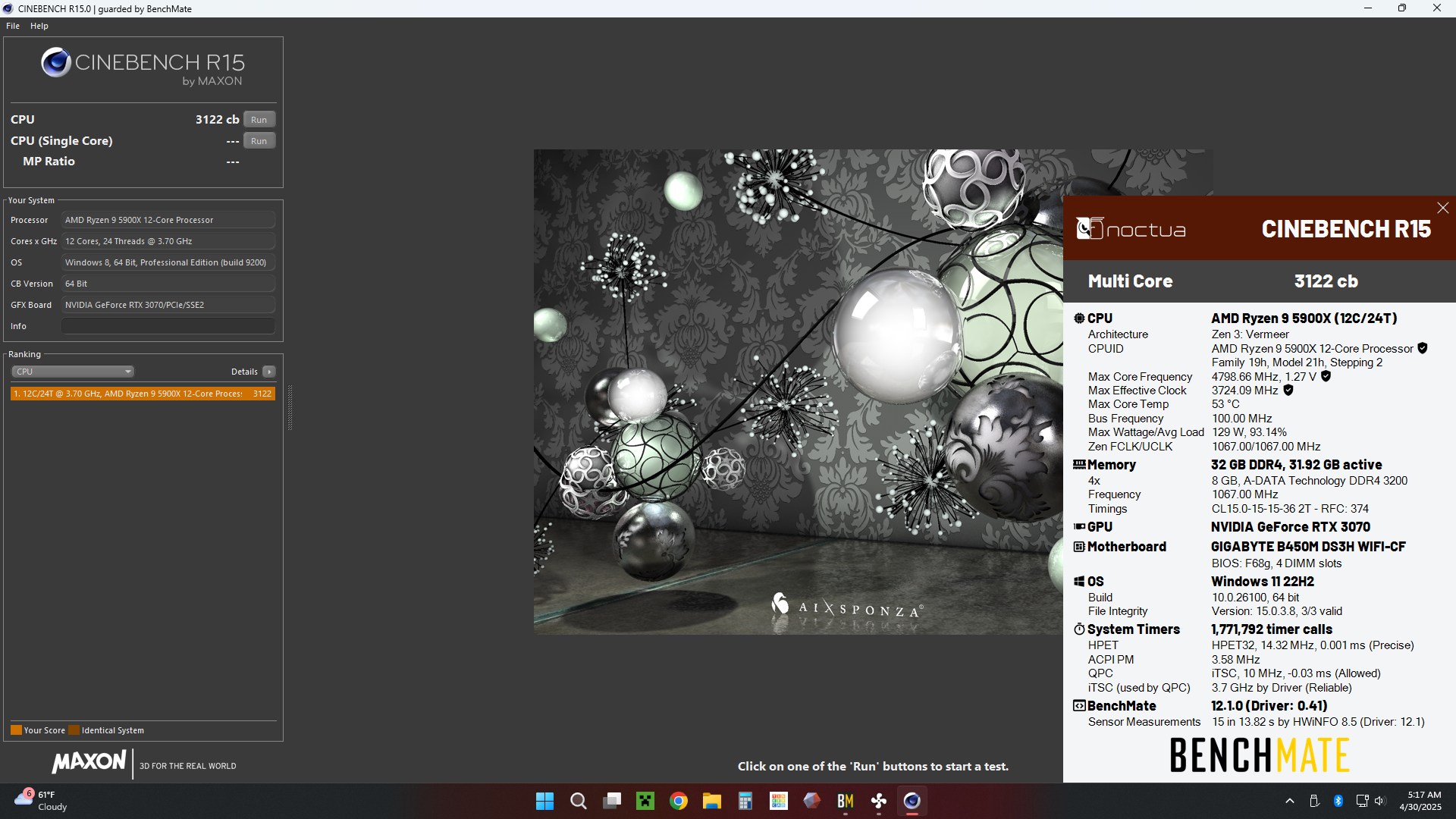Click the Info input field
This screenshot has height=819, width=1456.
coord(168,326)
